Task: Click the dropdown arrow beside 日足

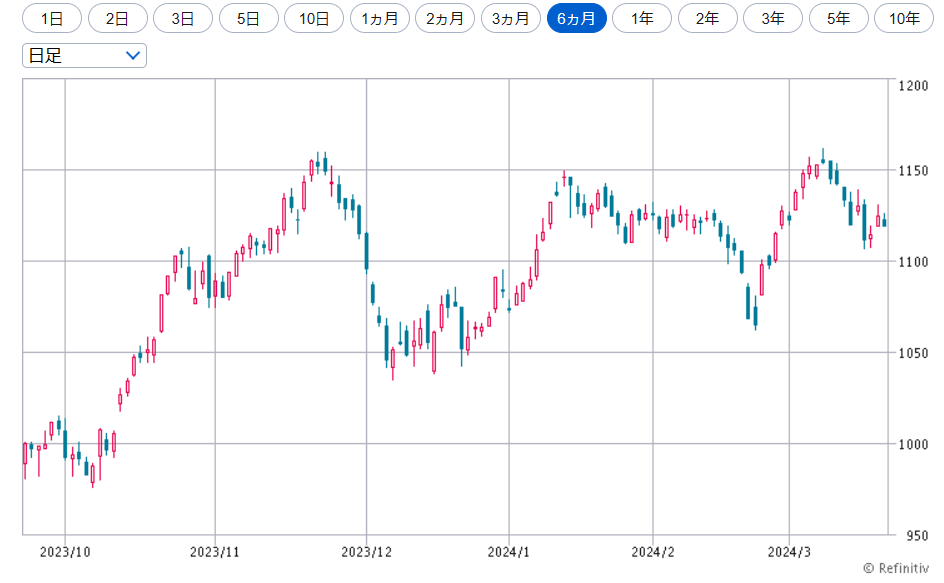Action: pos(133,56)
